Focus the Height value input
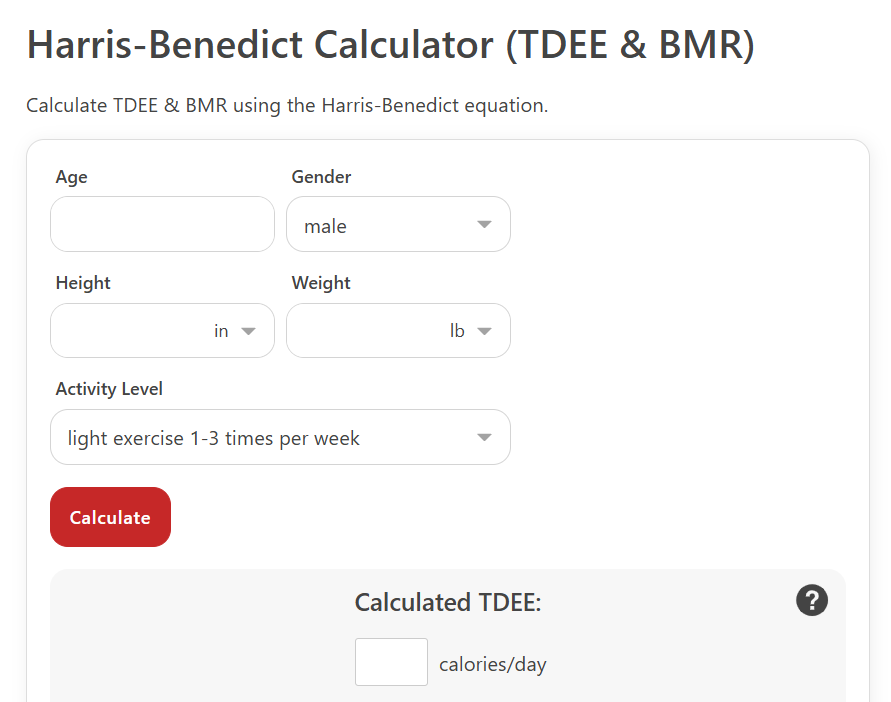The width and height of the screenshot is (891, 702). click(x=131, y=331)
